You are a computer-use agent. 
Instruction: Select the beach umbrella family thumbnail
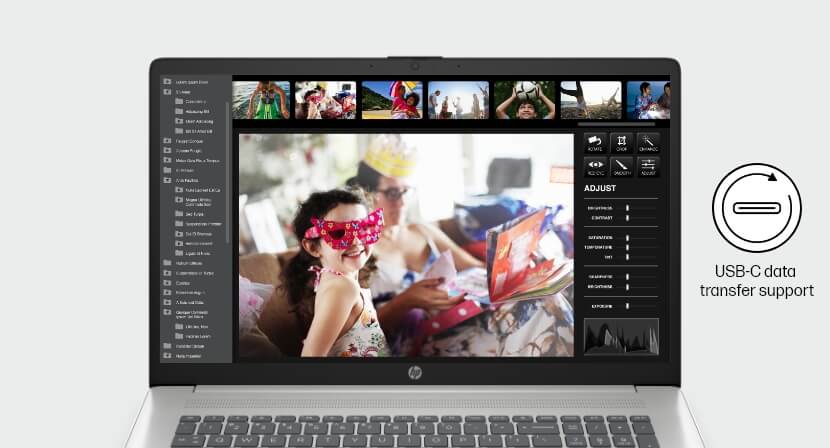[391, 100]
